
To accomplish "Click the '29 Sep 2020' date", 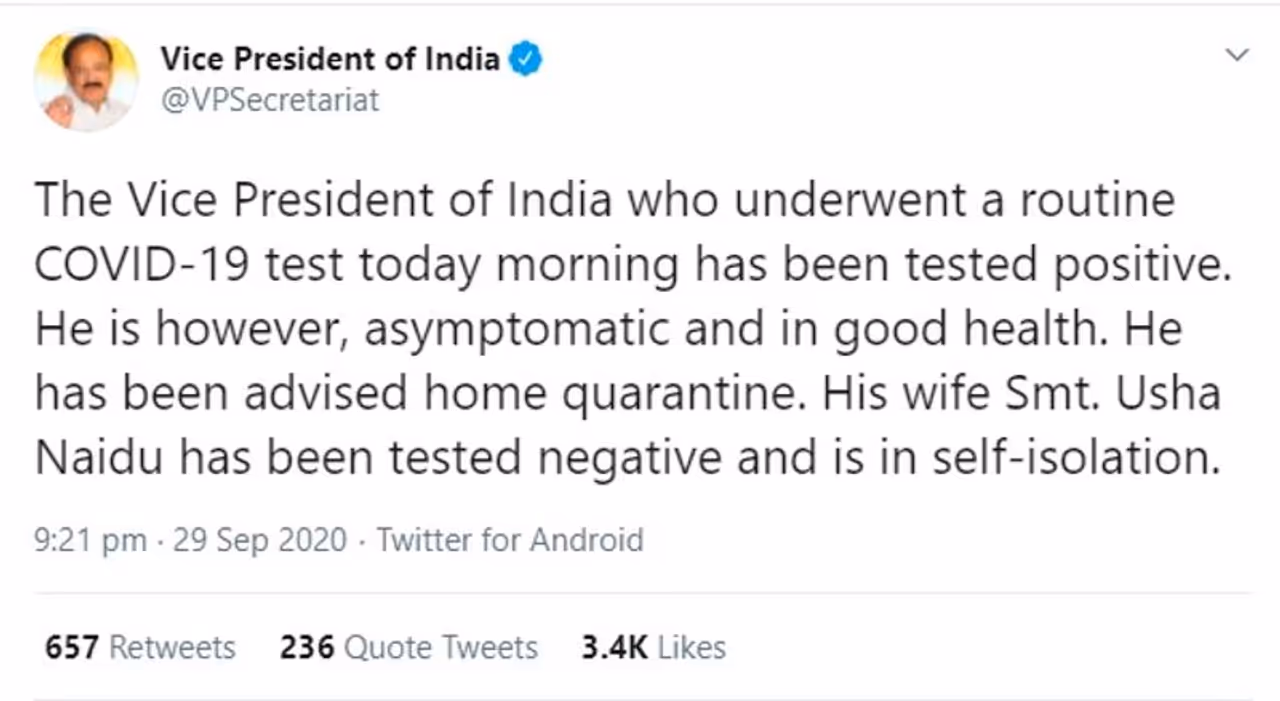I will click(x=260, y=541).
